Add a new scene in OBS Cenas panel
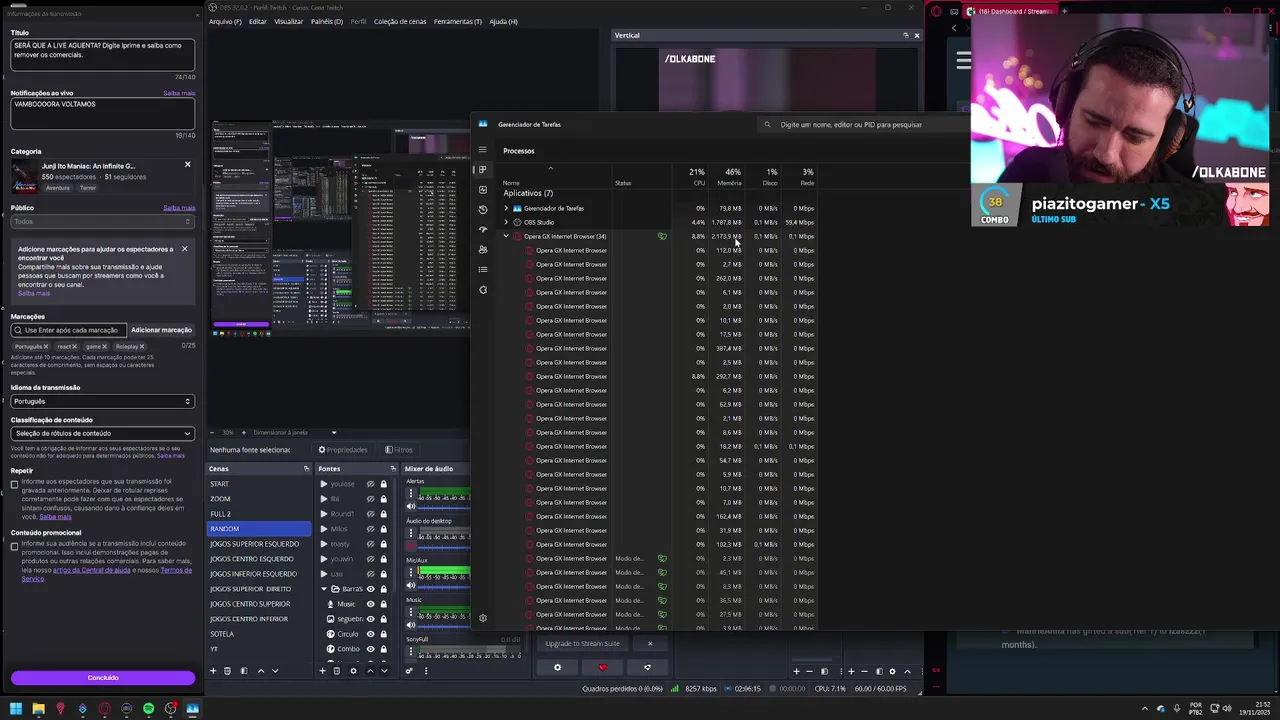This screenshot has width=1280, height=720. coord(213,671)
